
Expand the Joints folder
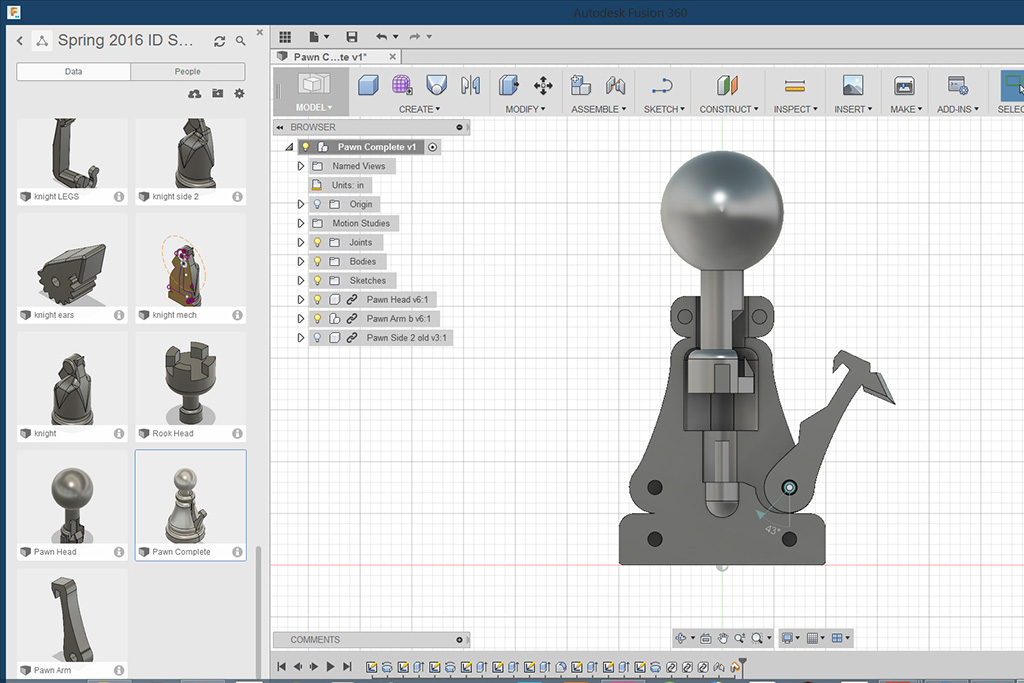click(300, 242)
